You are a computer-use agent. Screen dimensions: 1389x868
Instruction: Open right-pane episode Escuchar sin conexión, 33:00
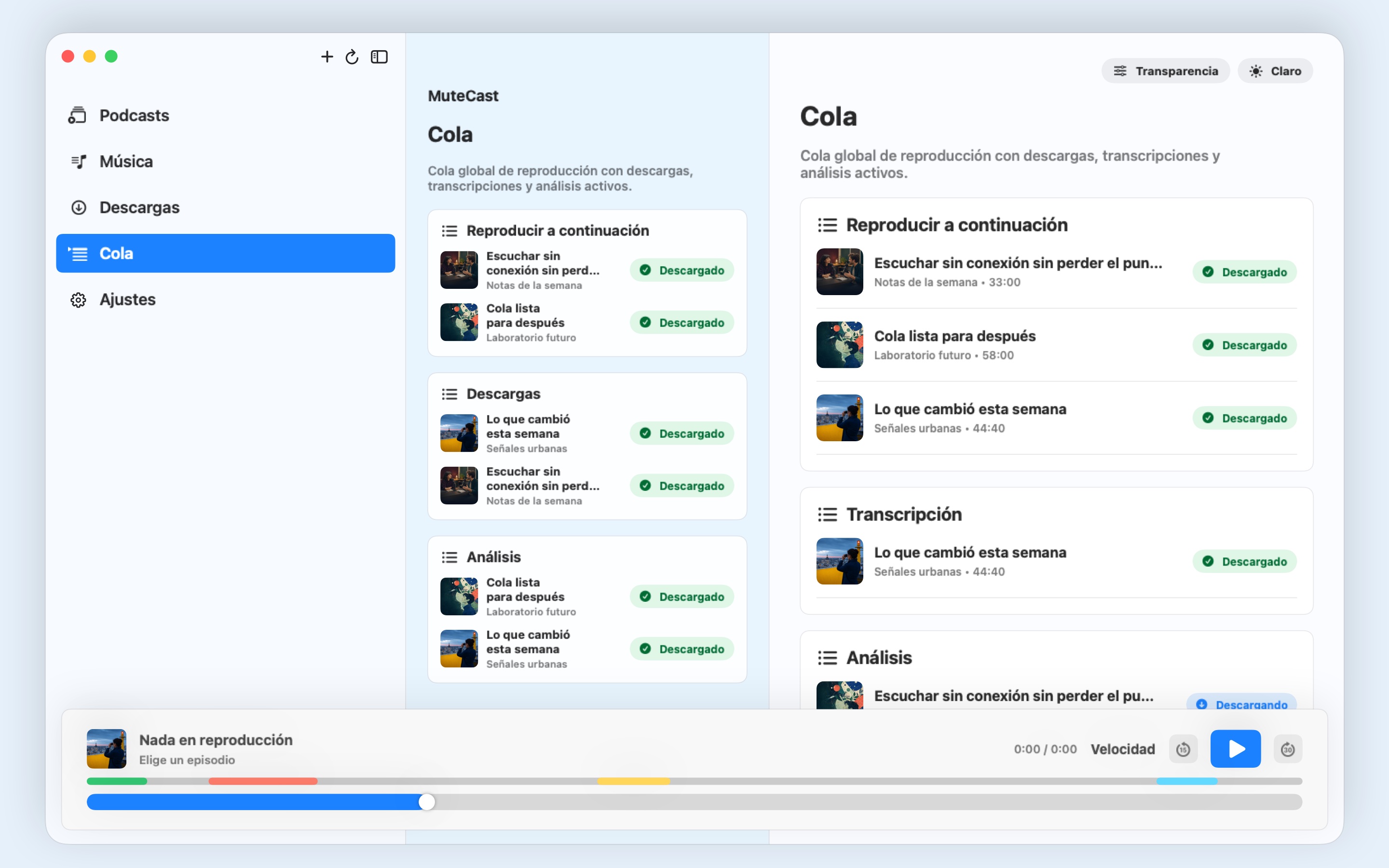1056,271
